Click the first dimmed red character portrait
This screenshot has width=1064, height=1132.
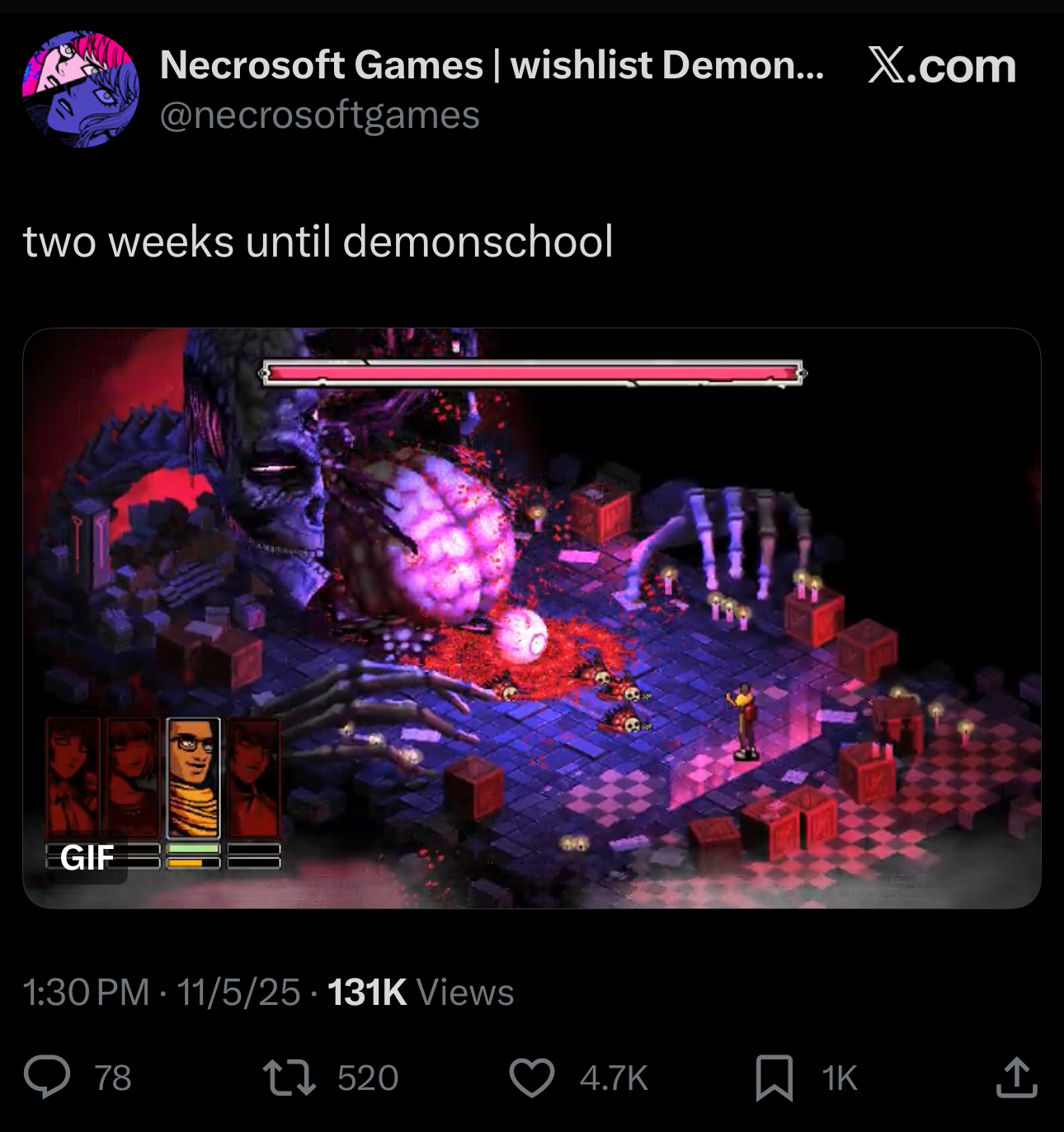[x=73, y=778]
